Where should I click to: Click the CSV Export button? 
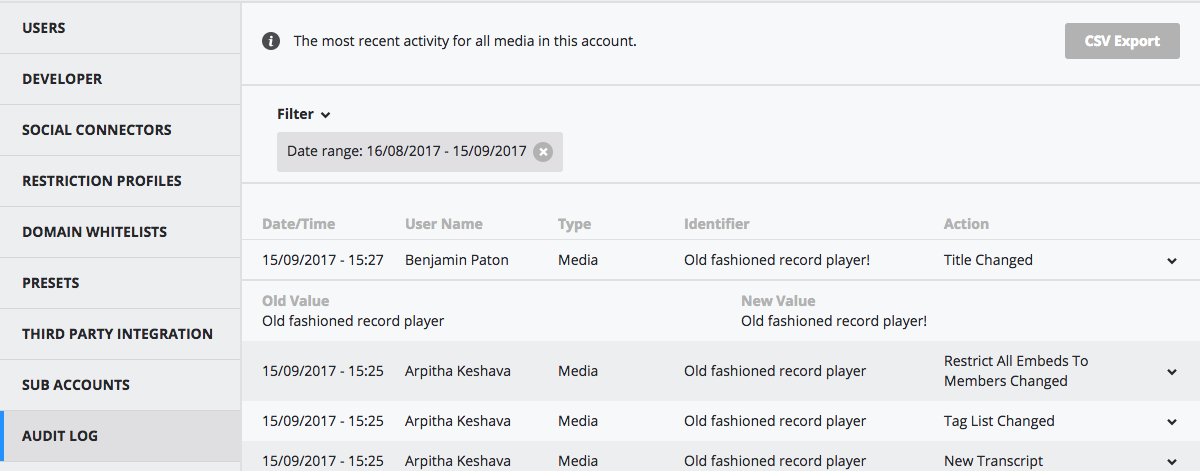1122,41
